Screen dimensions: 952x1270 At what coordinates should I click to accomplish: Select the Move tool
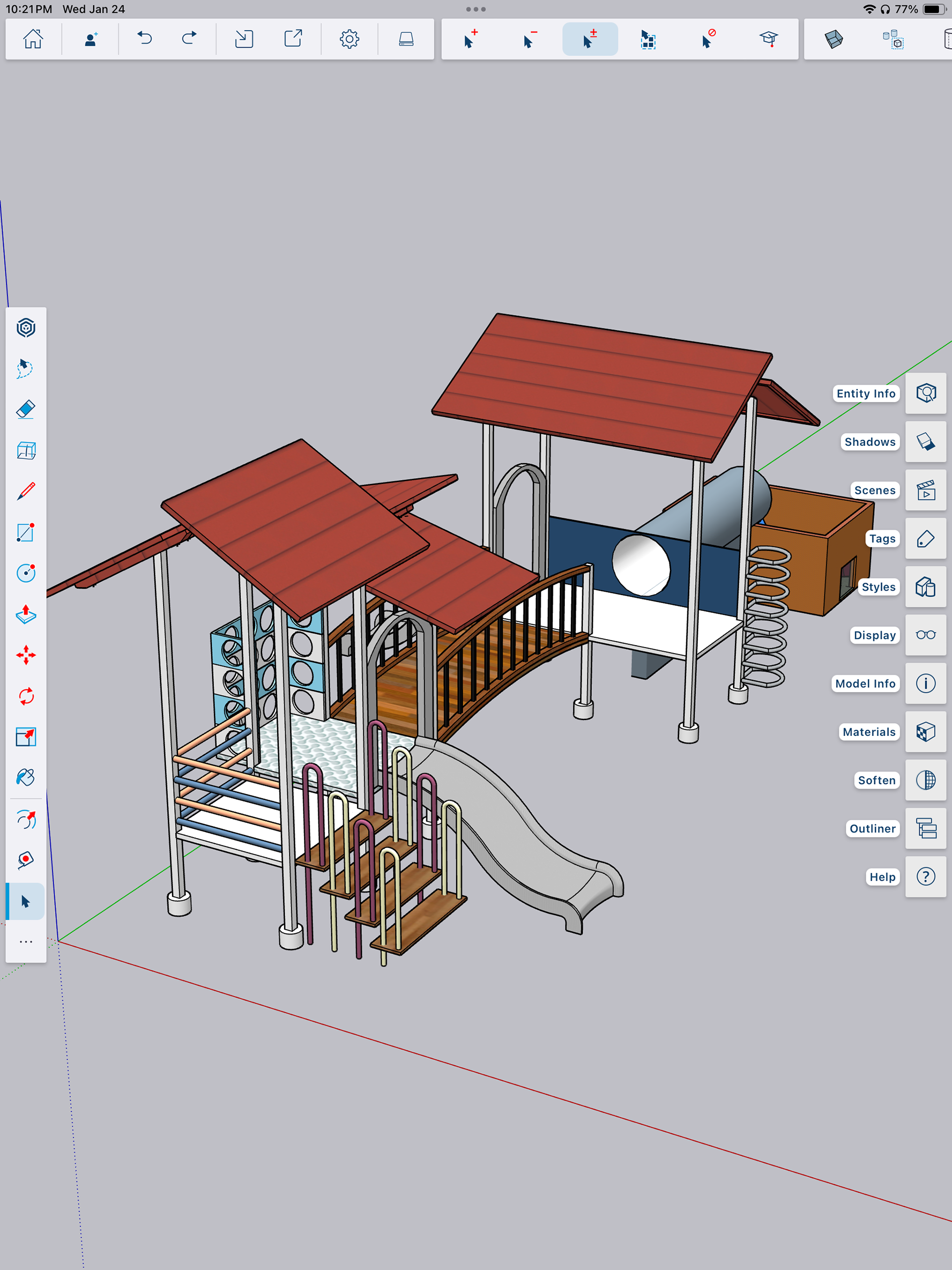[x=26, y=655]
